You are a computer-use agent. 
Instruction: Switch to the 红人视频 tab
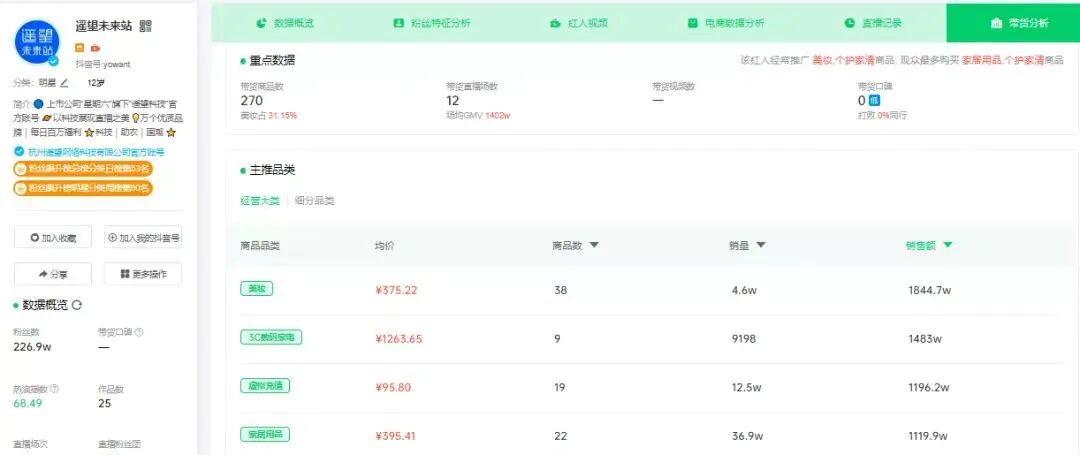coord(579,23)
